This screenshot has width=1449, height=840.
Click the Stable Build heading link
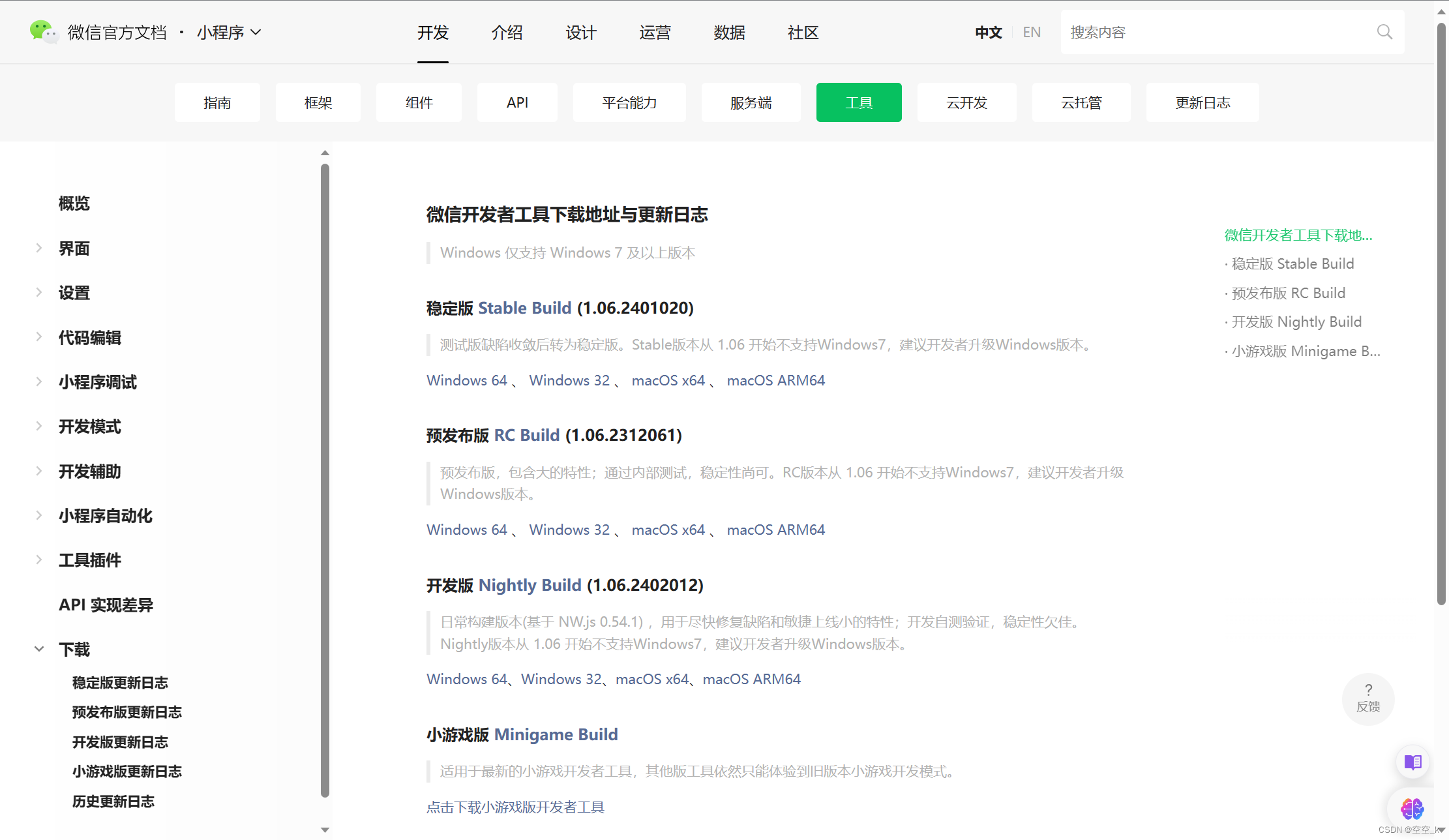[525, 308]
